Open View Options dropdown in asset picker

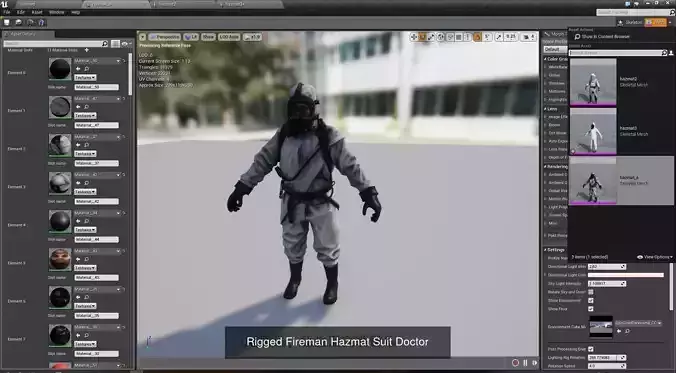coord(654,257)
